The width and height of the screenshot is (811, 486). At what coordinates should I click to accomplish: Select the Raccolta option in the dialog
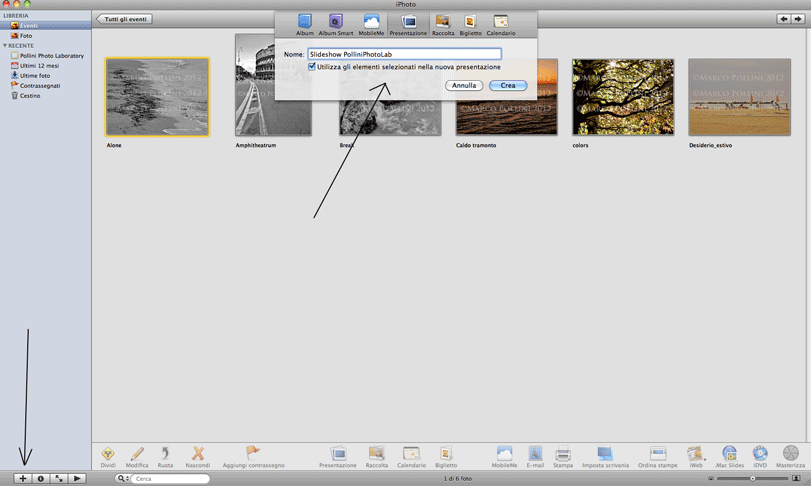pos(443,24)
